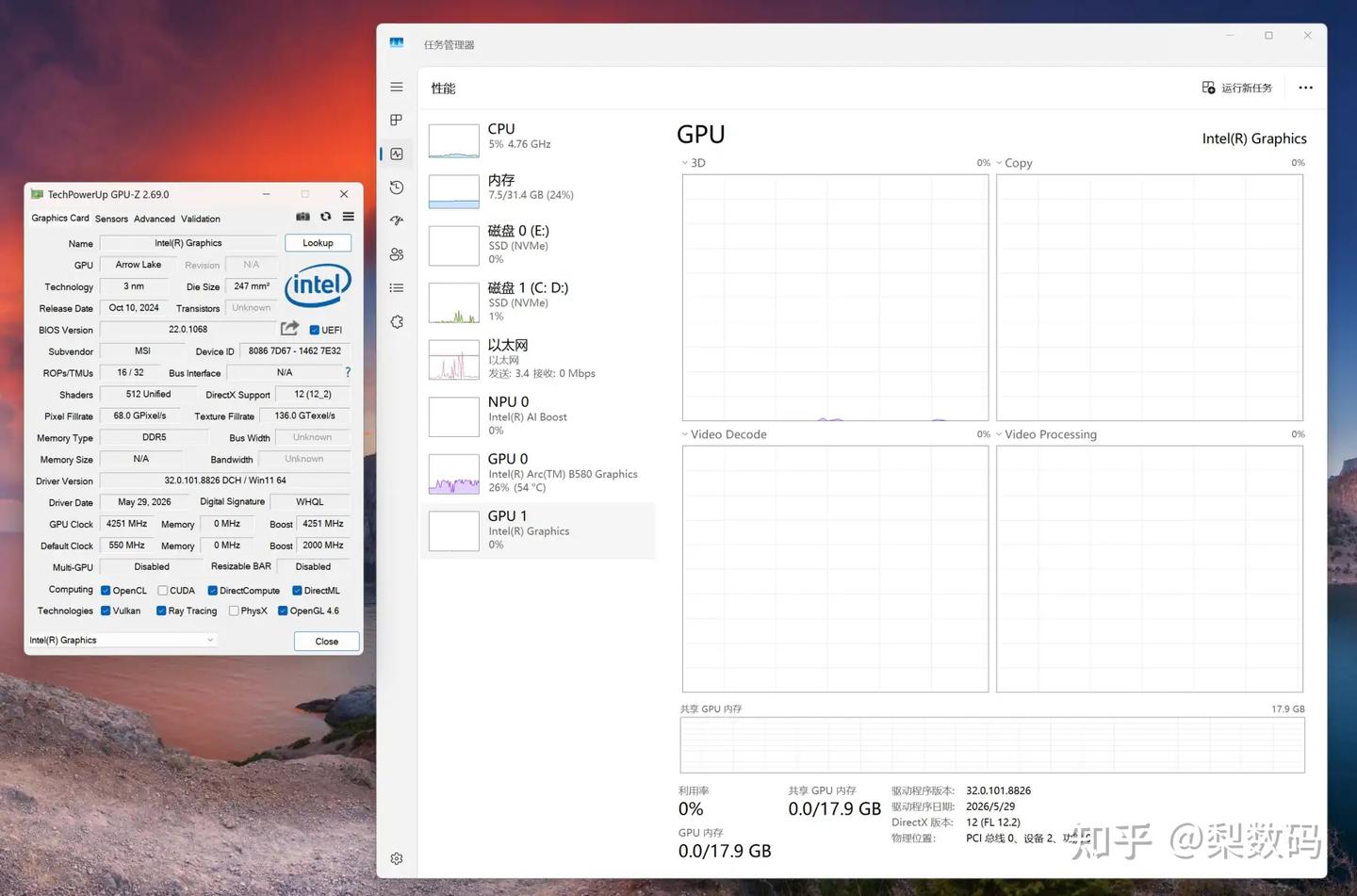Switch to the Validation tab in GPU-Z
Viewport: 1357px width, 896px height.
coord(201,219)
